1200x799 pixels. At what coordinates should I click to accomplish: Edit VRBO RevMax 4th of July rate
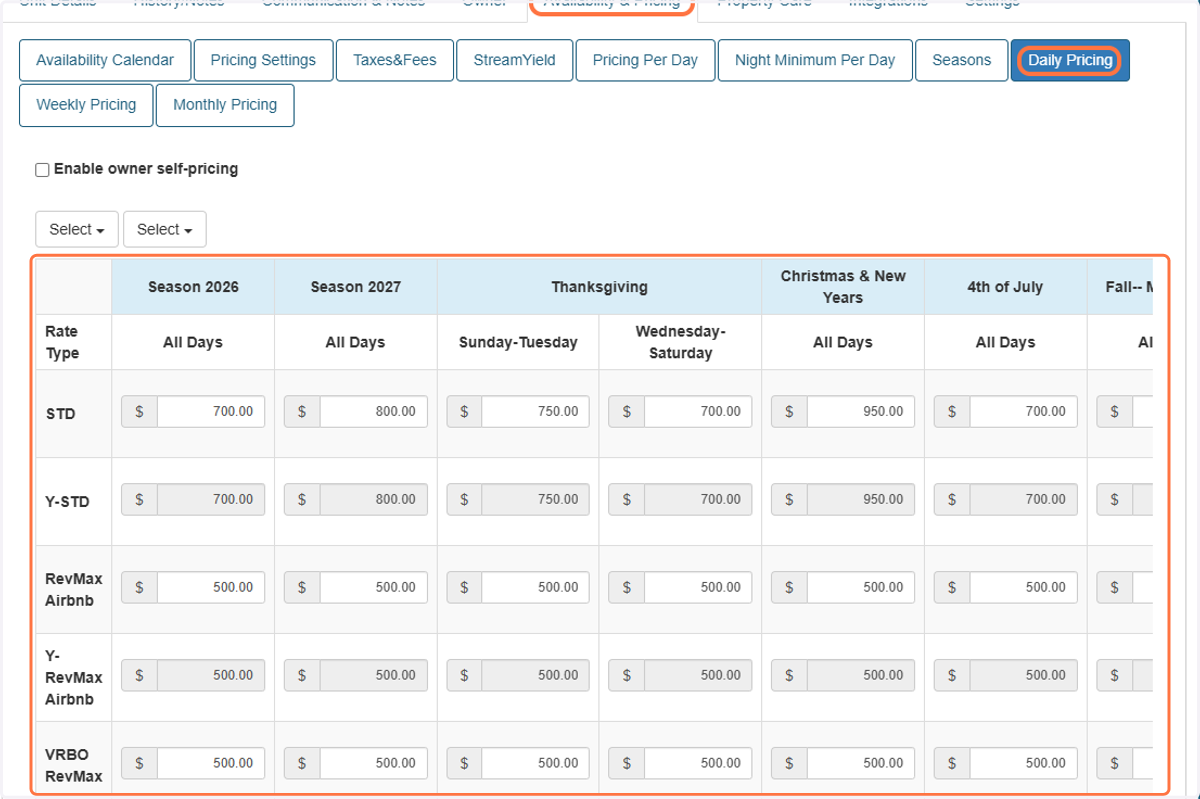pyautogui.click(x=1024, y=763)
